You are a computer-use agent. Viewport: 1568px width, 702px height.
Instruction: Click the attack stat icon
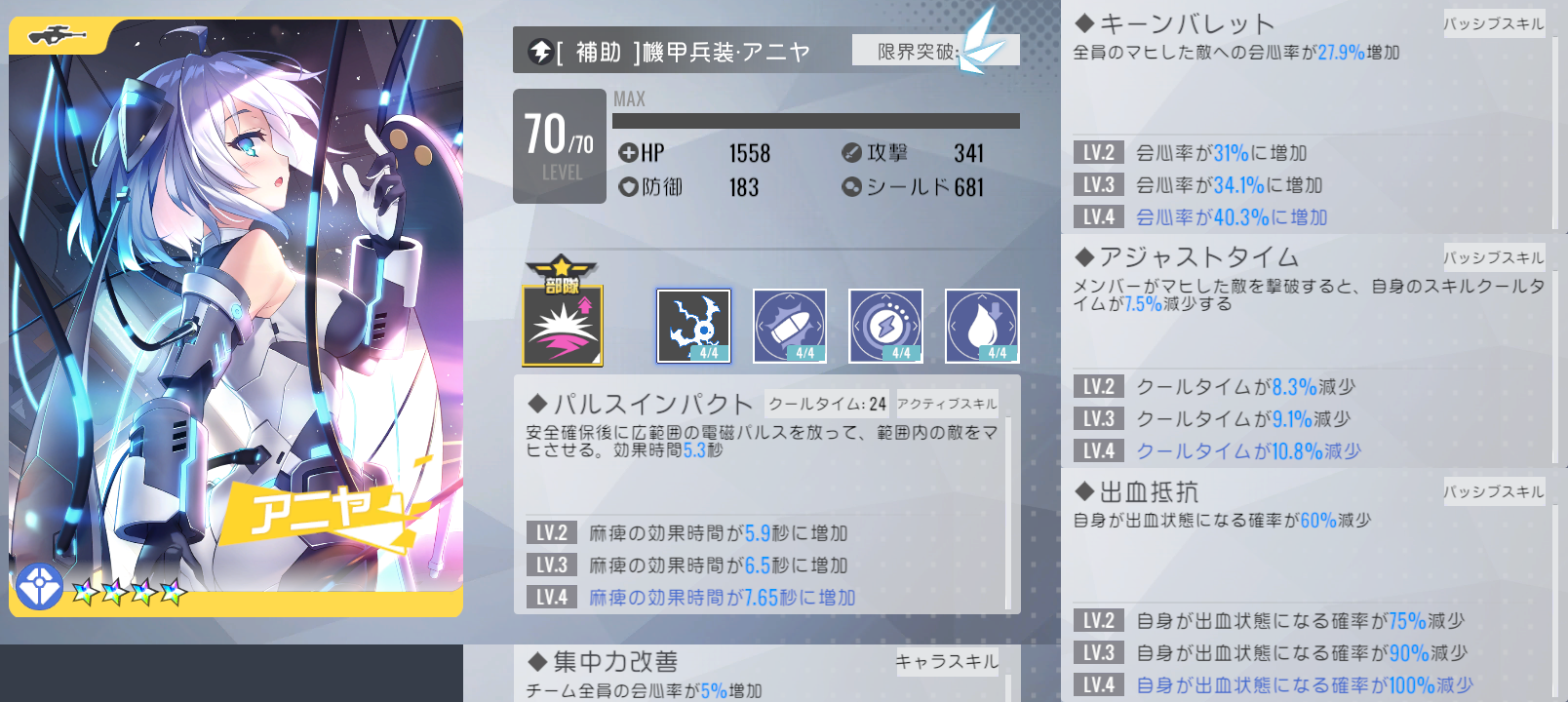pos(851,153)
